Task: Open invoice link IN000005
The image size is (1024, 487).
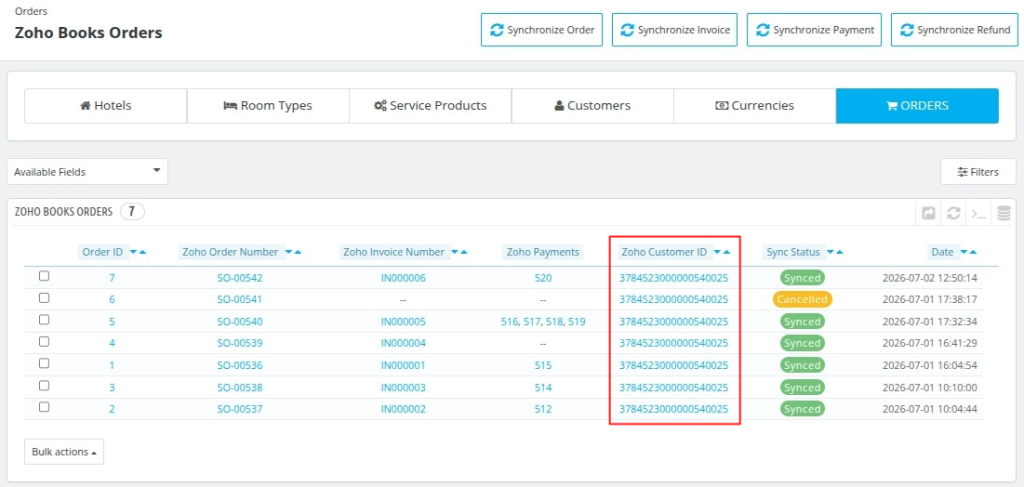Action: point(403,322)
